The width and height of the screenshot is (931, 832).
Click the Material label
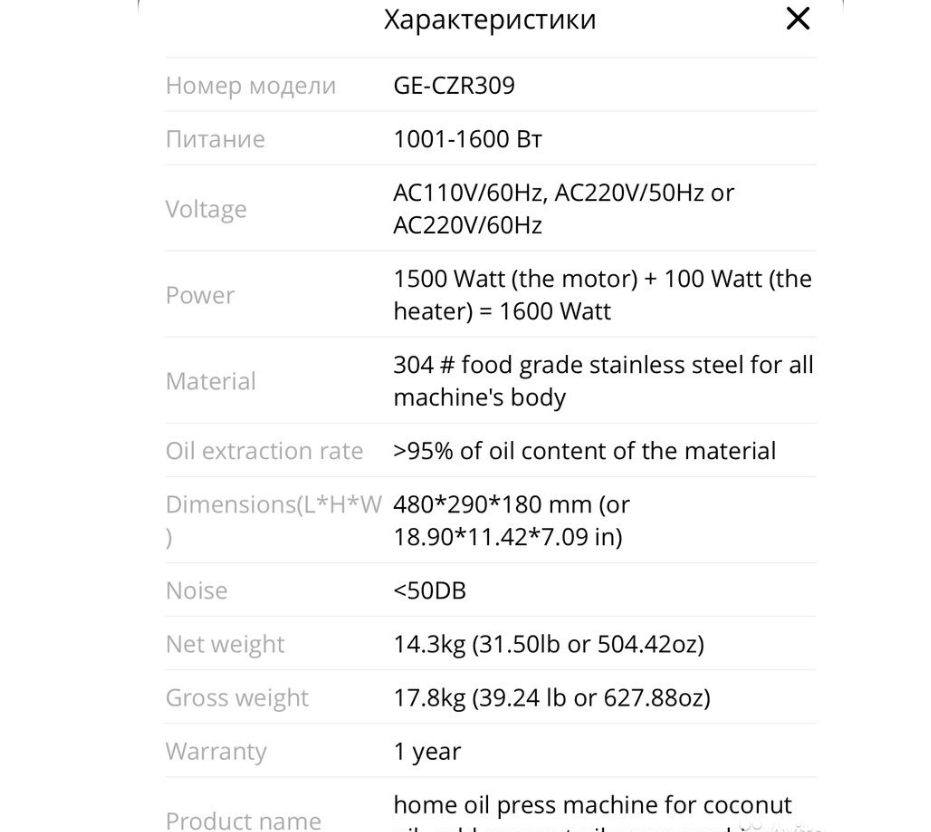(x=210, y=382)
